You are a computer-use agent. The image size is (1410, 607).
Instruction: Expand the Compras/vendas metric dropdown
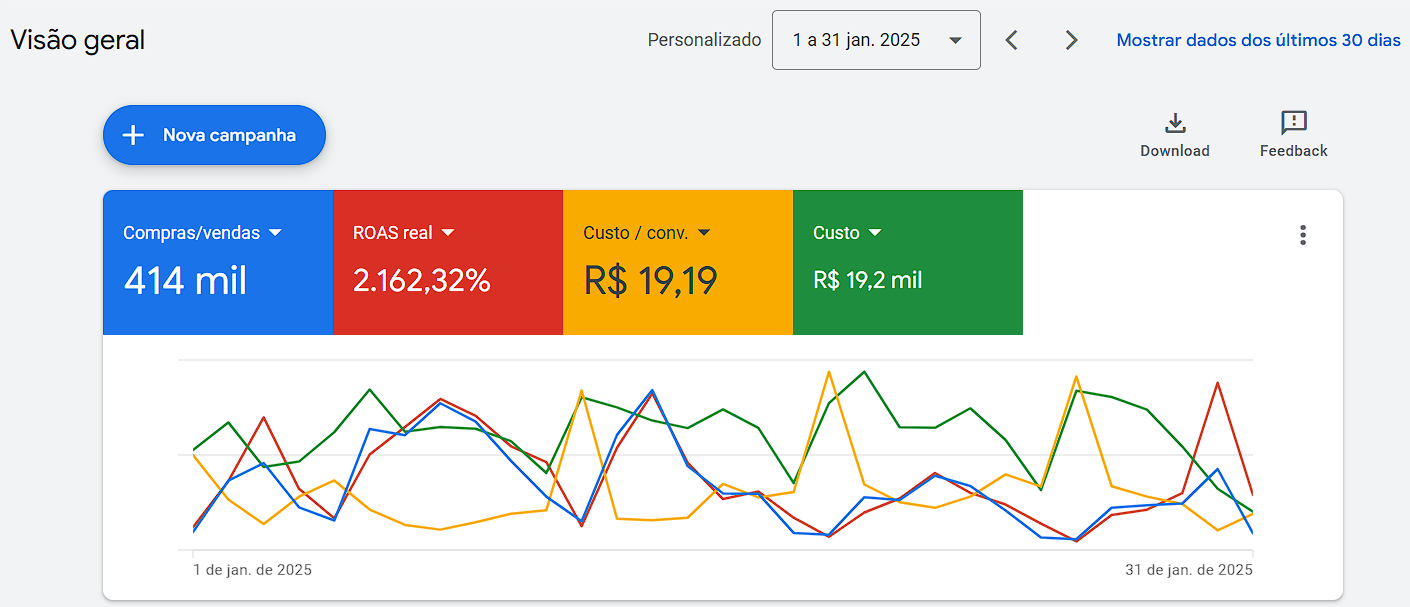point(275,231)
